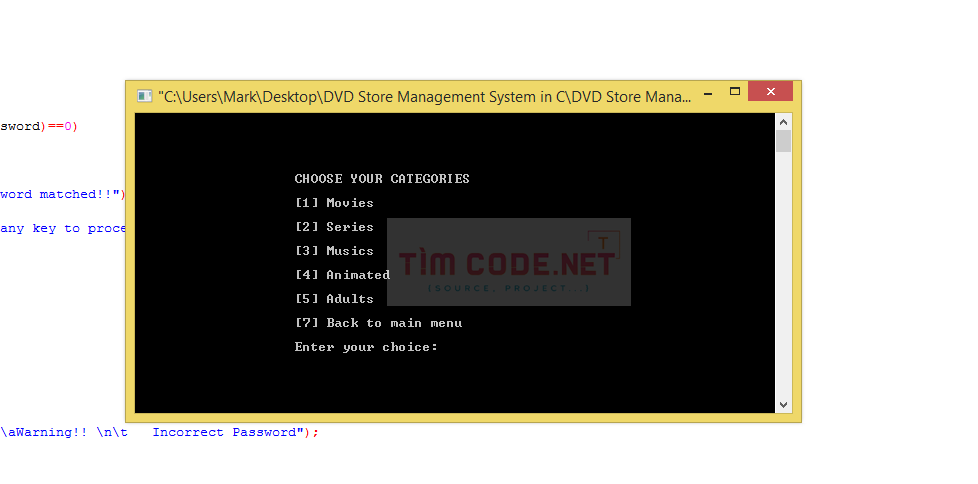
Task: Click the console window title bar text
Action: (424, 97)
